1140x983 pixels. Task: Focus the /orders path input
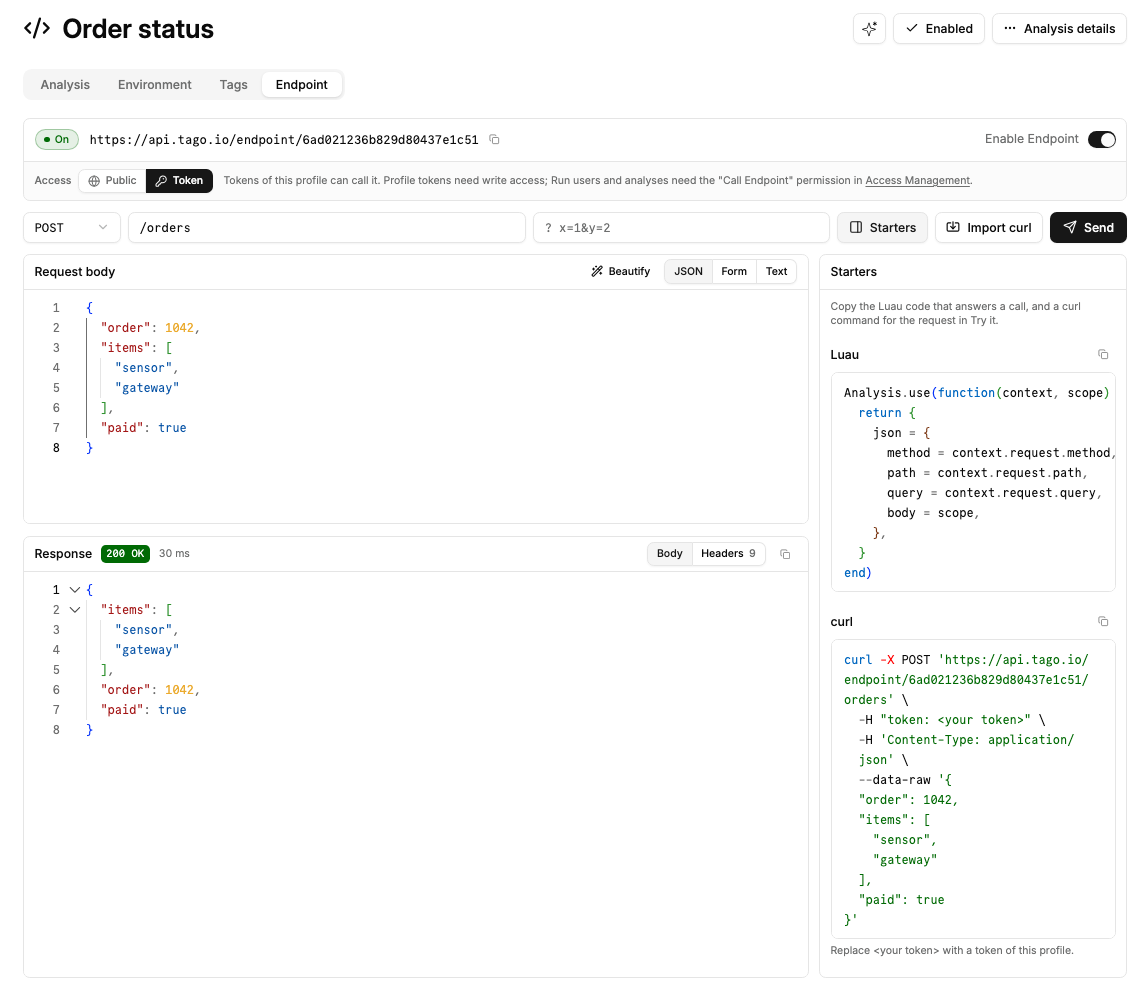coord(327,228)
